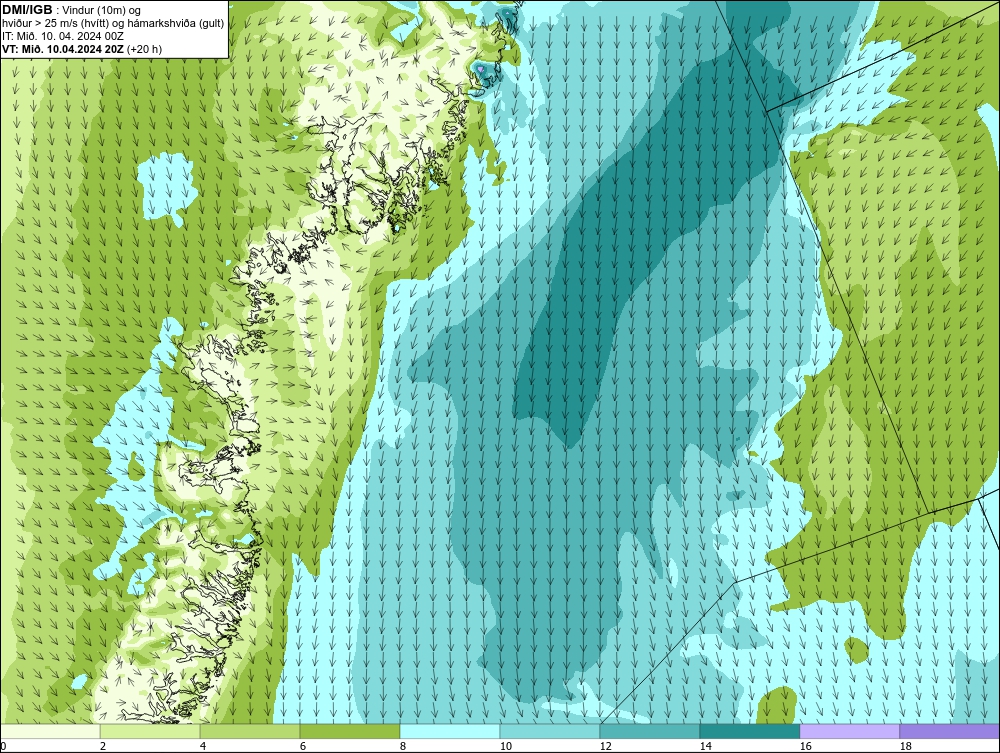Click the 16–18 m/s lavender legend swatch
1000x753 pixels.
click(849, 731)
